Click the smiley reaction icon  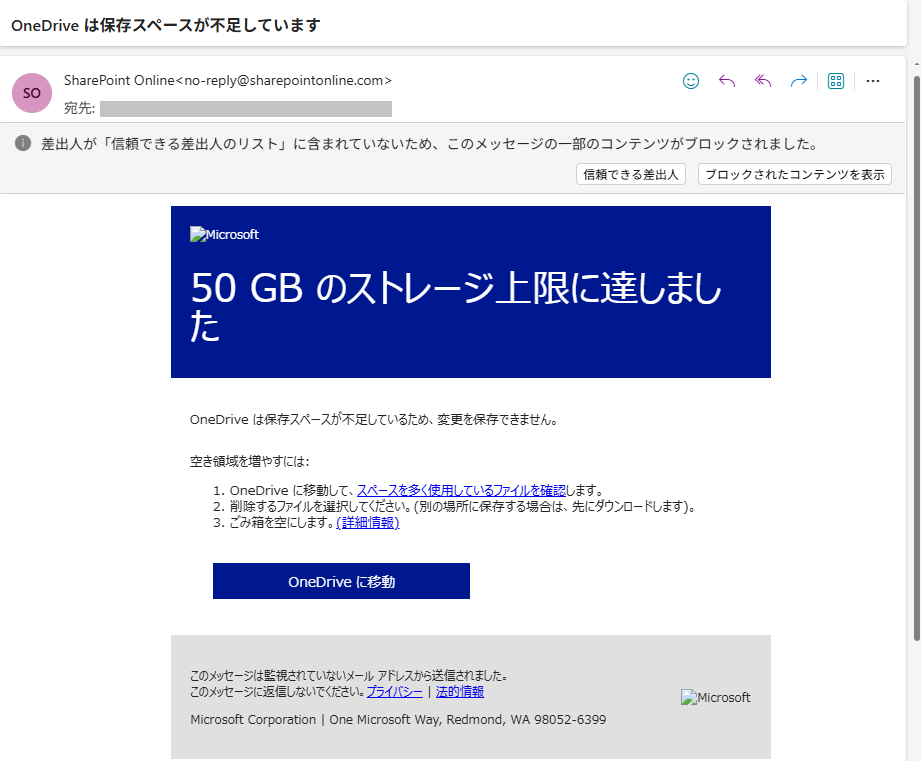(691, 81)
